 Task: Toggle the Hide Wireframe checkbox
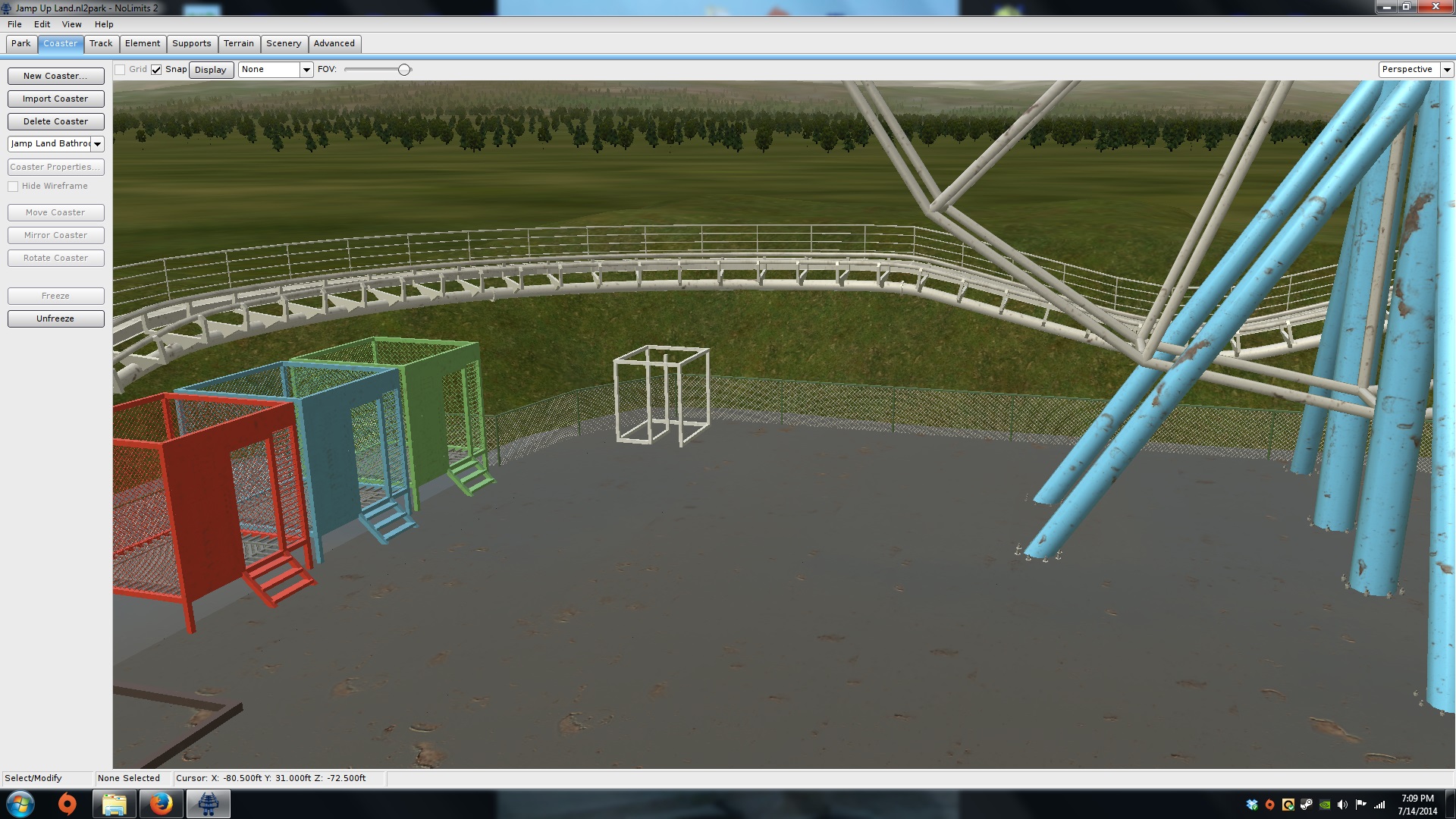point(13,187)
